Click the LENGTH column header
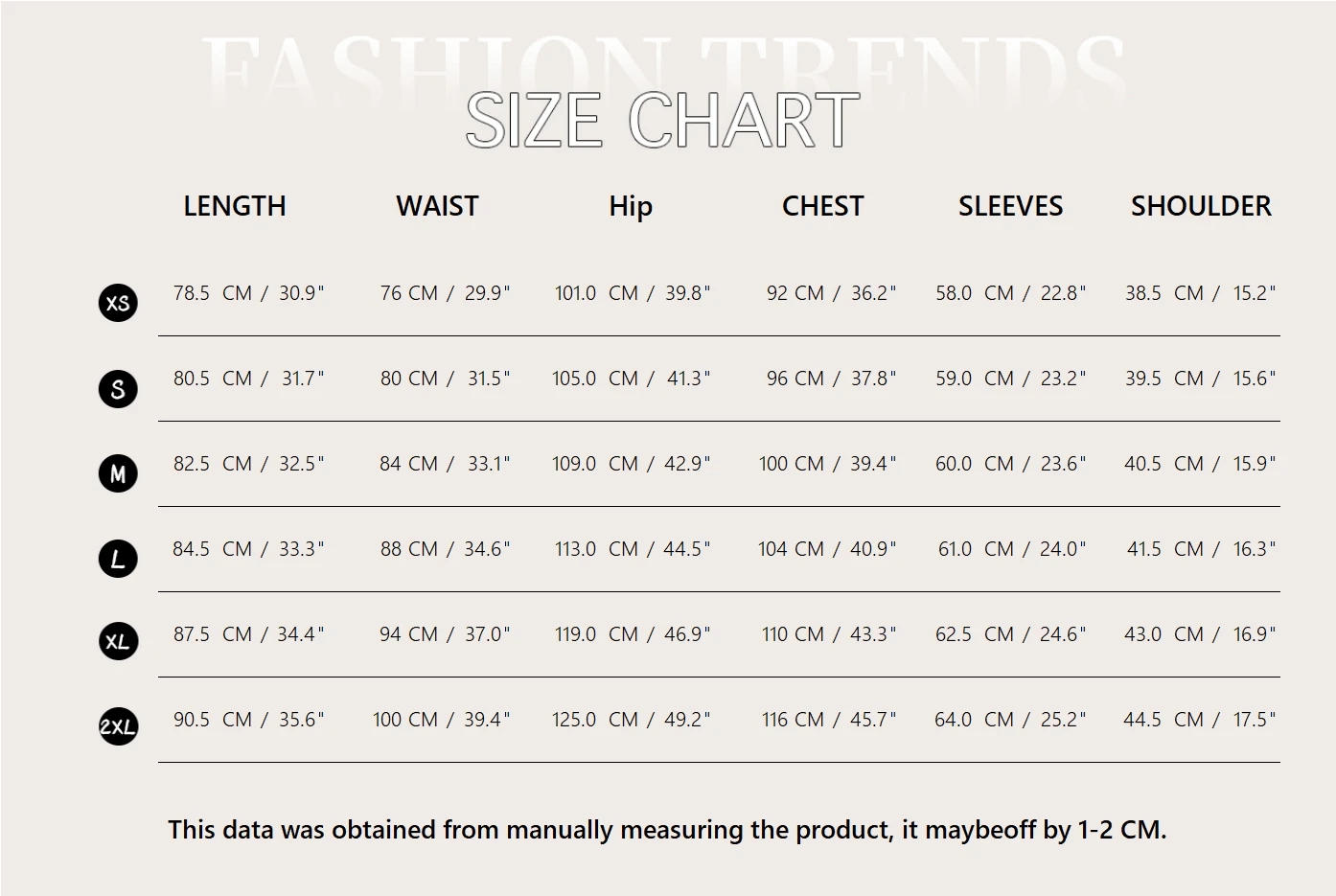This screenshot has height=896, width=1336. (235, 206)
